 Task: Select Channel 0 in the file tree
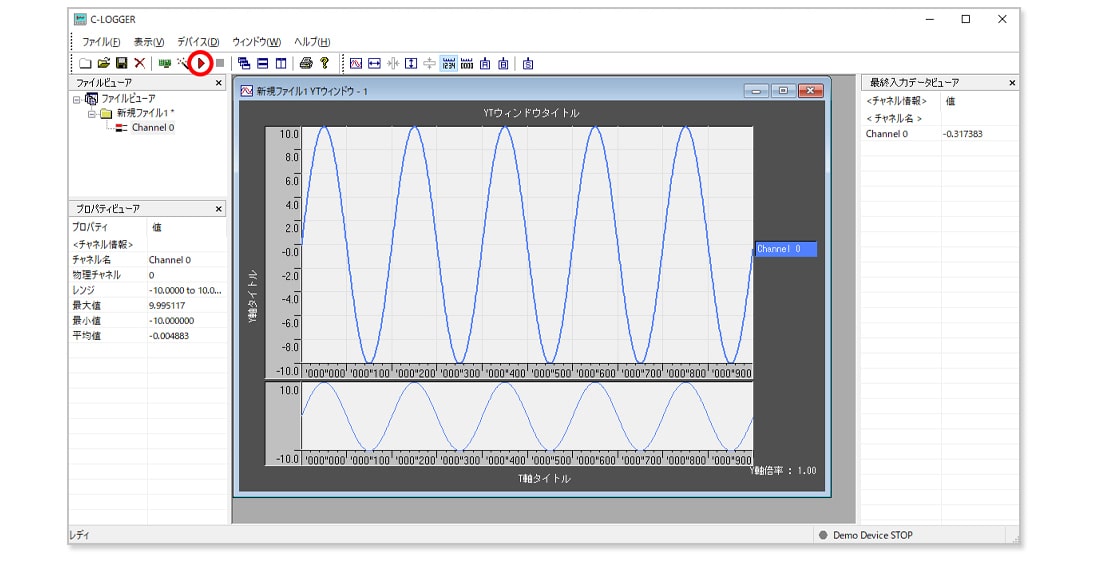point(152,128)
